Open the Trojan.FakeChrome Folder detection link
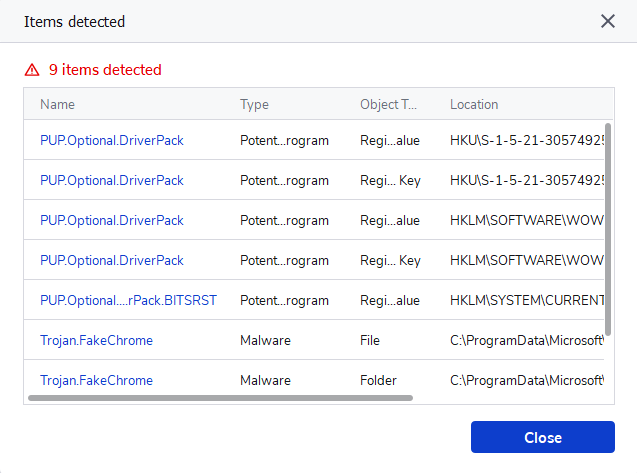Viewport: 637px width, 473px height. (96, 381)
